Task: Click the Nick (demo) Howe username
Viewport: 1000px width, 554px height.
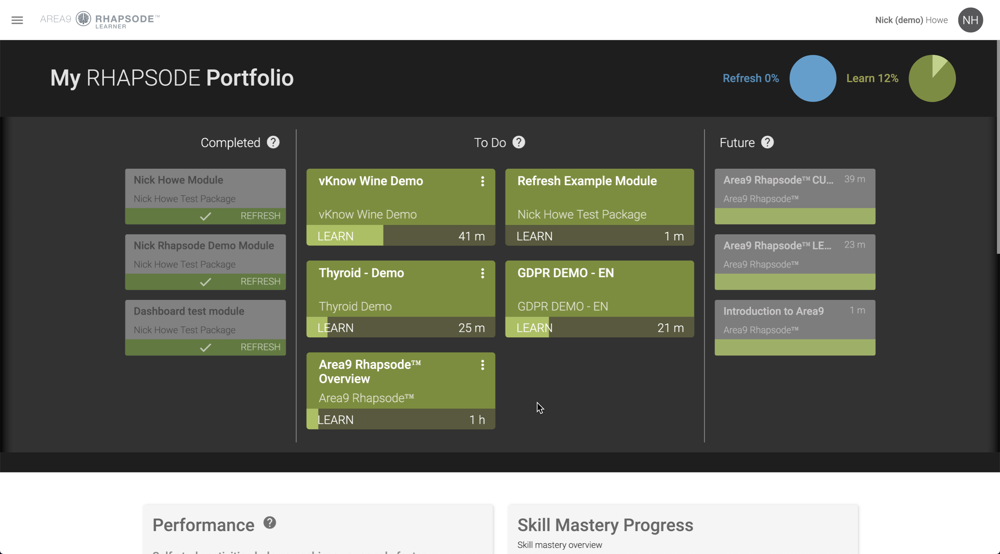Action: [911, 20]
